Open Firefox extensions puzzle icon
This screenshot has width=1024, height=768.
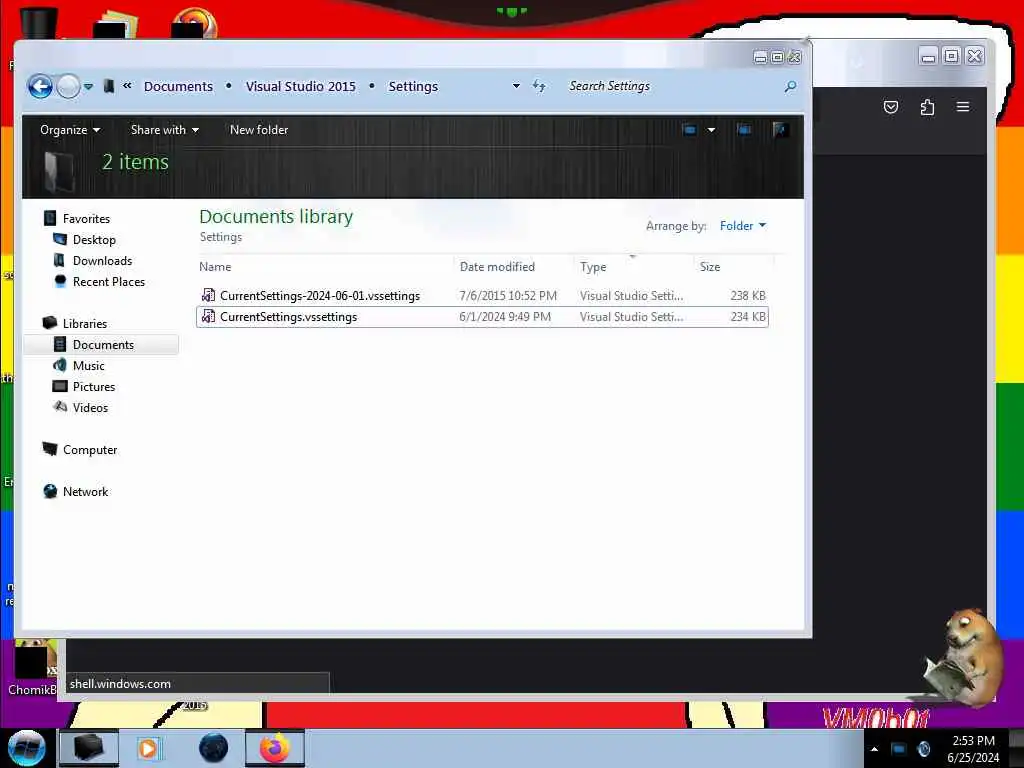[927, 107]
